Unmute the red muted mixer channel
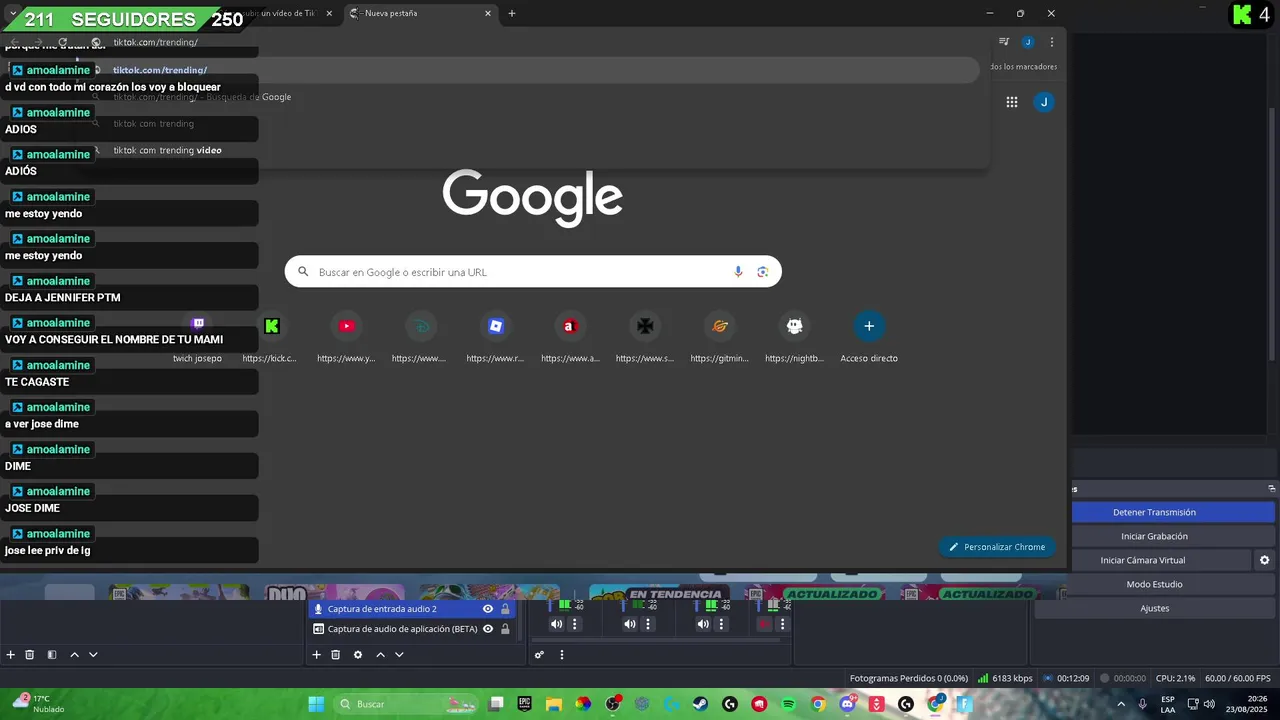This screenshot has width=1280, height=720. pyautogui.click(x=765, y=624)
